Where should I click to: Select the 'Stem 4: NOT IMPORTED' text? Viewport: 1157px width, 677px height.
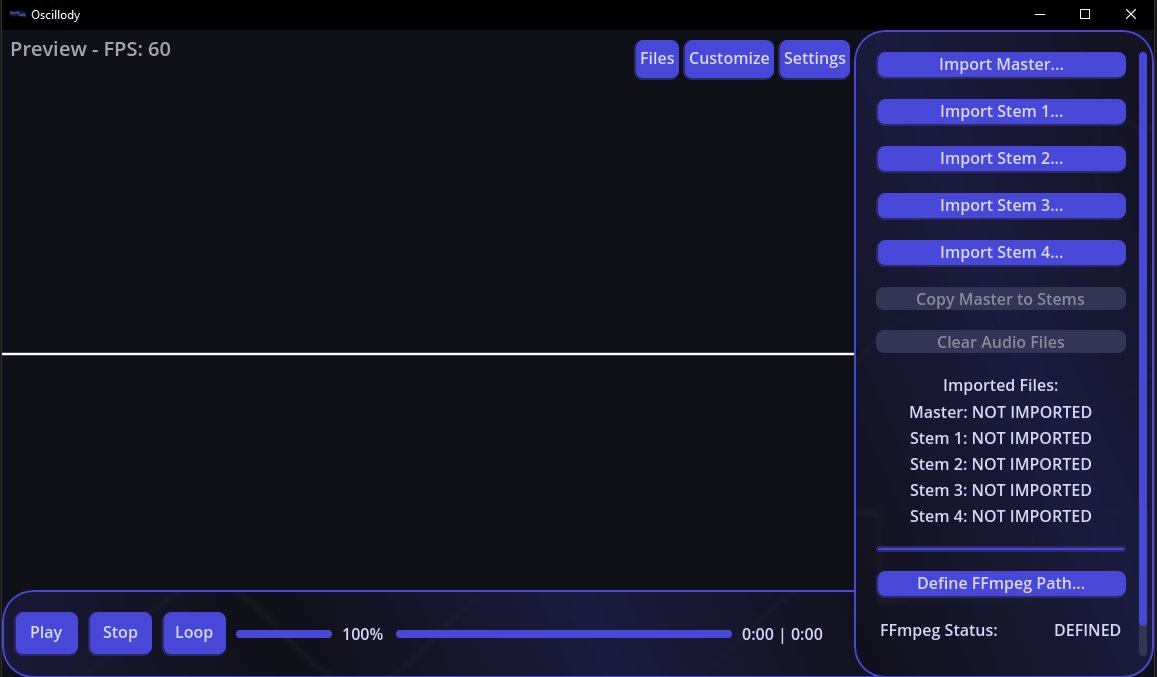pos(1001,516)
